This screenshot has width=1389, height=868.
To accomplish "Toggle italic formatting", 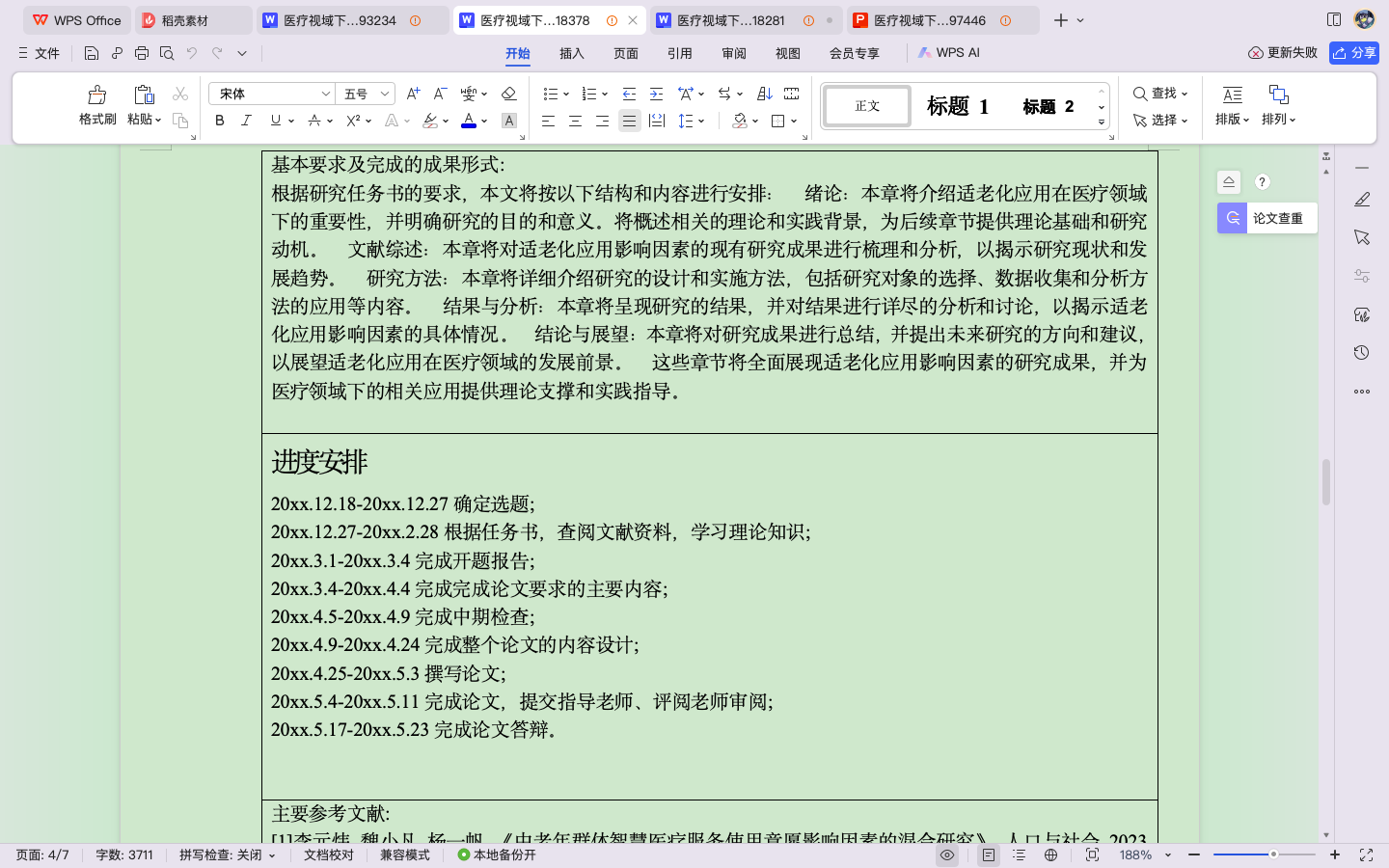I will pos(244,121).
